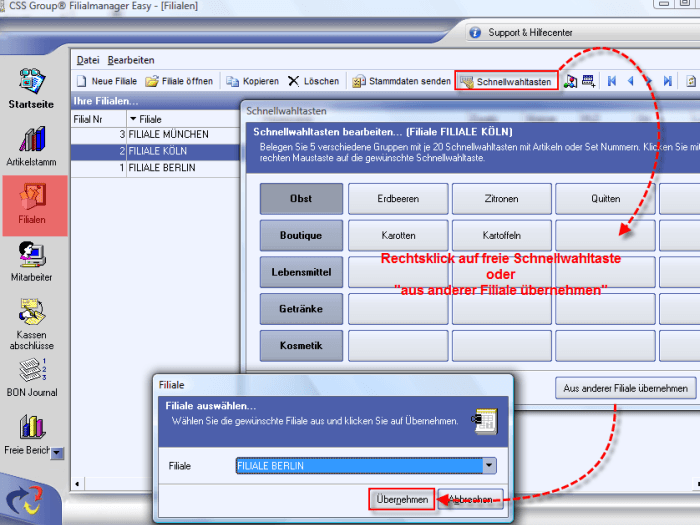This screenshot has width=700, height=525.
Task: Click the refresh arrows icon at the sidebar bottom
Action: click(25, 500)
